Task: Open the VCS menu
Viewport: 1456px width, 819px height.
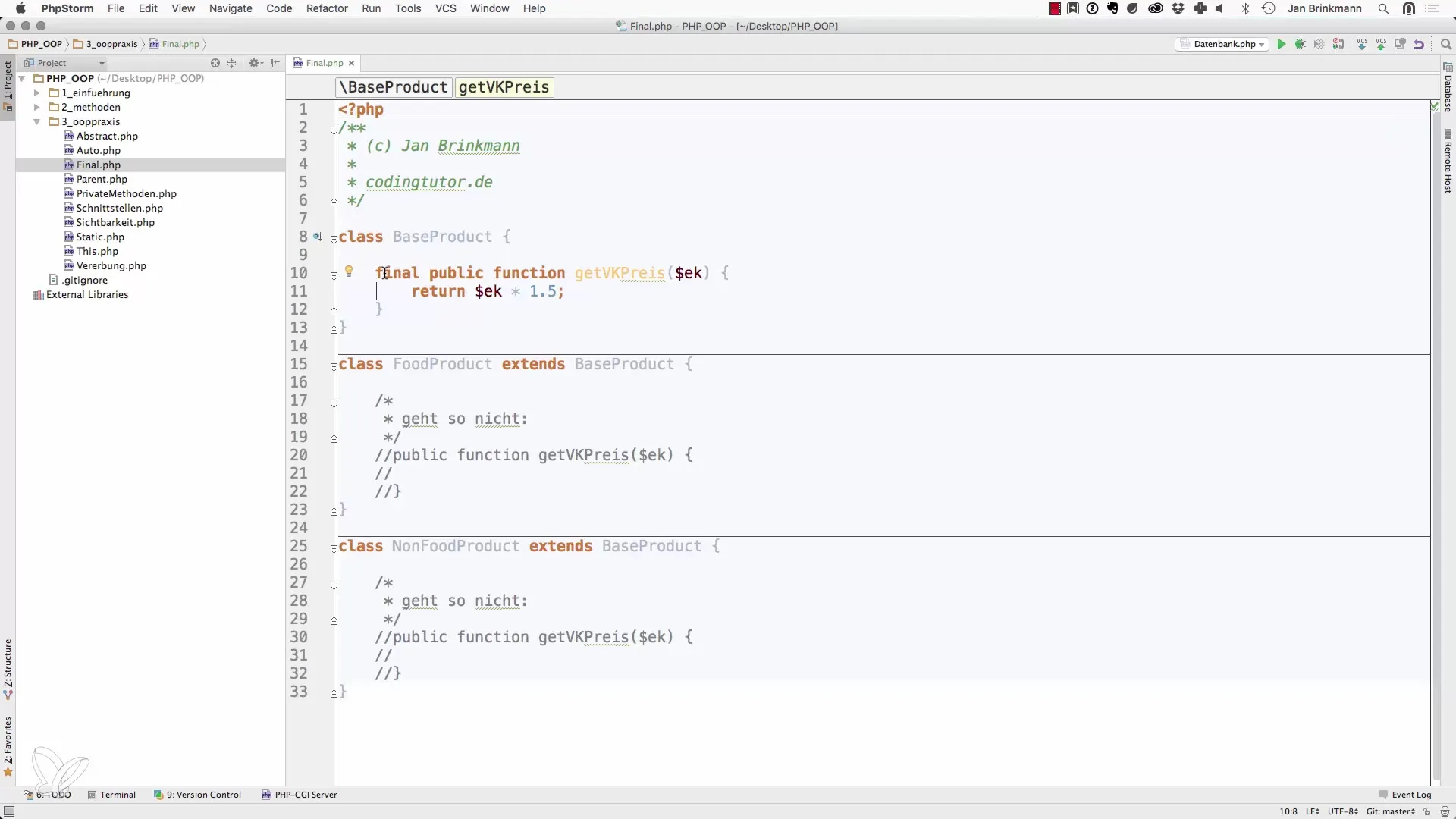Action: coord(445,8)
